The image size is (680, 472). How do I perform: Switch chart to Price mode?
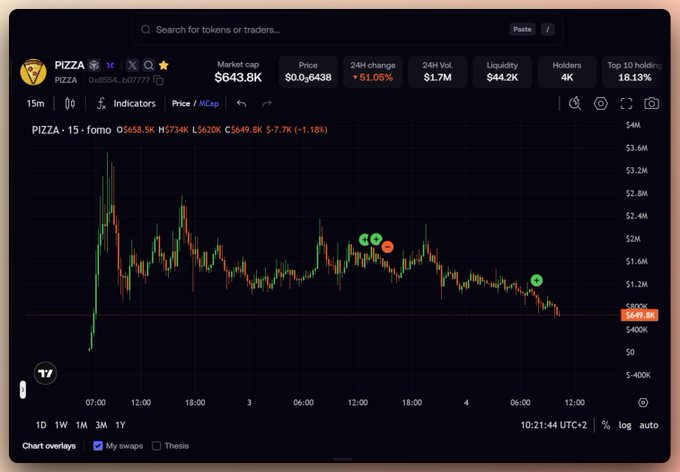(x=181, y=103)
